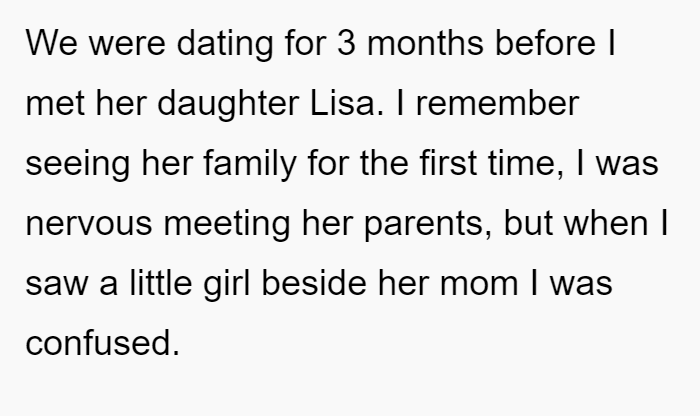Click the word "We" starting the paragraph
The image size is (700, 416).
point(51,43)
